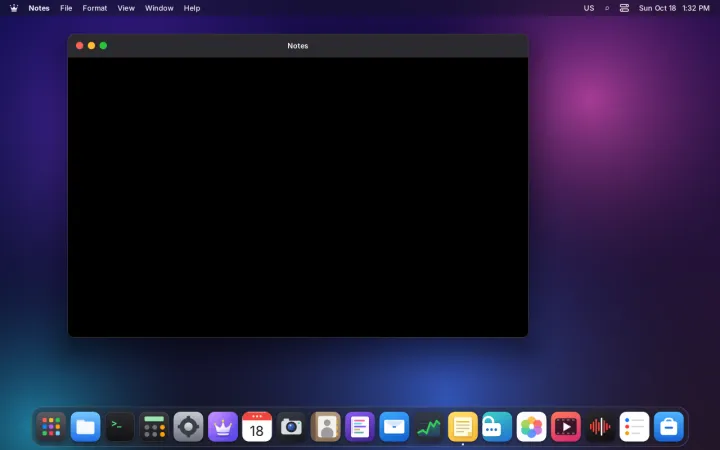Viewport: 720px width, 450px height.
Task: Open the password lock app in dock
Action: [x=497, y=427]
